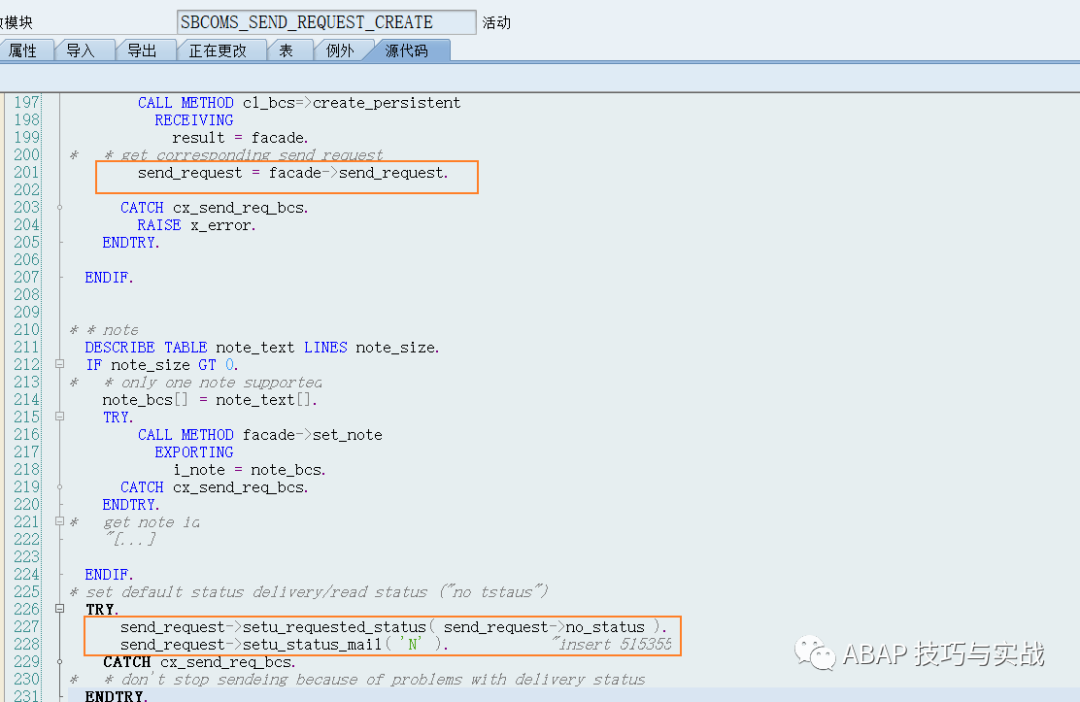Click CATCH cx_send_req_bcs on line 229
The width and height of the screenshot is (1080, 702).
click(x=199, y=662)
